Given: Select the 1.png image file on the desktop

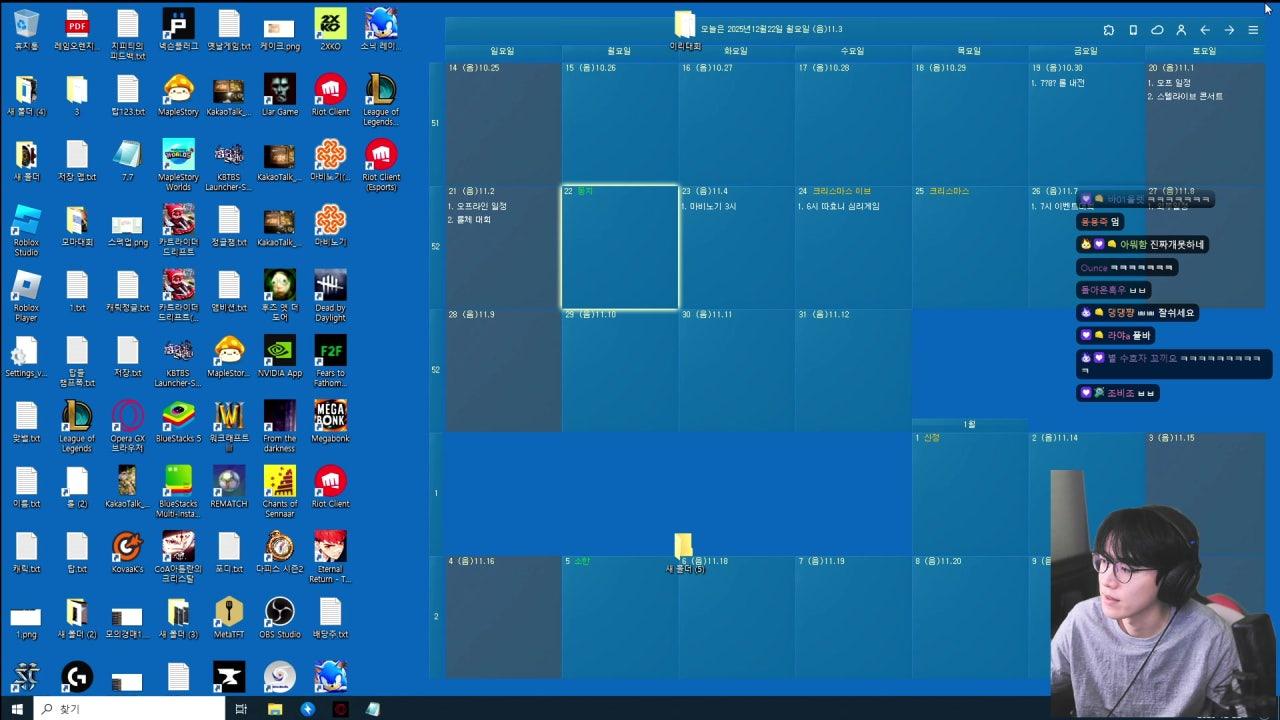Looking at the screenshot, I should pos(26,618).
